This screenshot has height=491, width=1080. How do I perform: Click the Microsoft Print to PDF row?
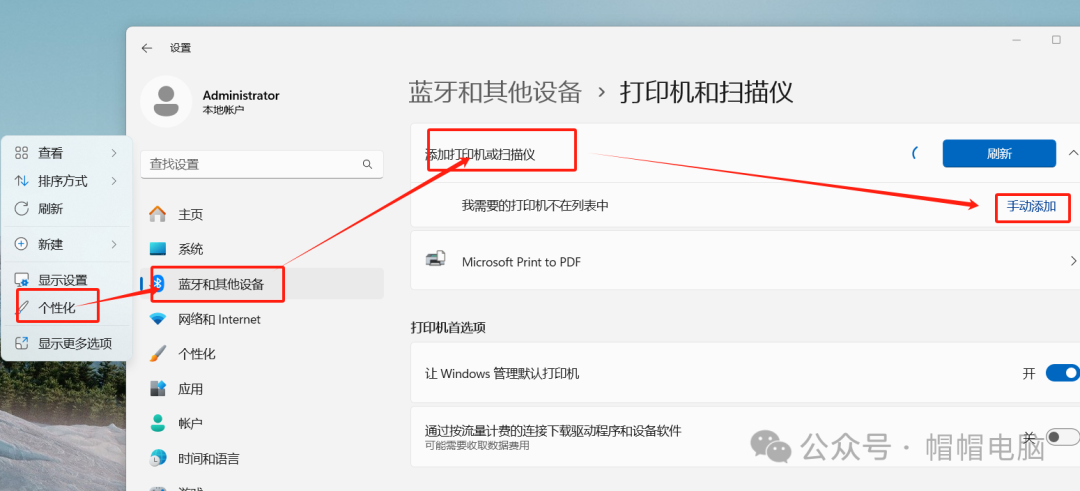coord(745,261)
